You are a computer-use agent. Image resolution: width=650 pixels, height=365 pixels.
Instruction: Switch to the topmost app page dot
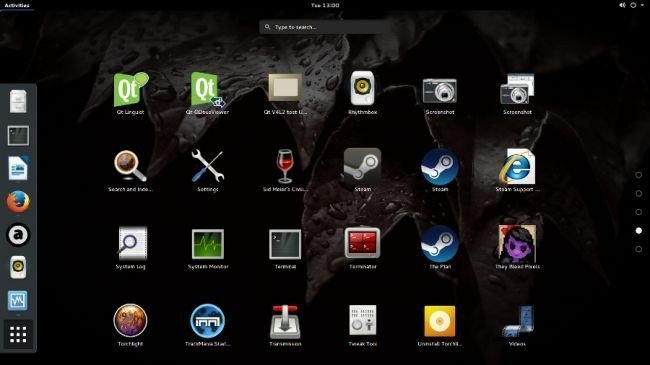[x=638, y=175]
